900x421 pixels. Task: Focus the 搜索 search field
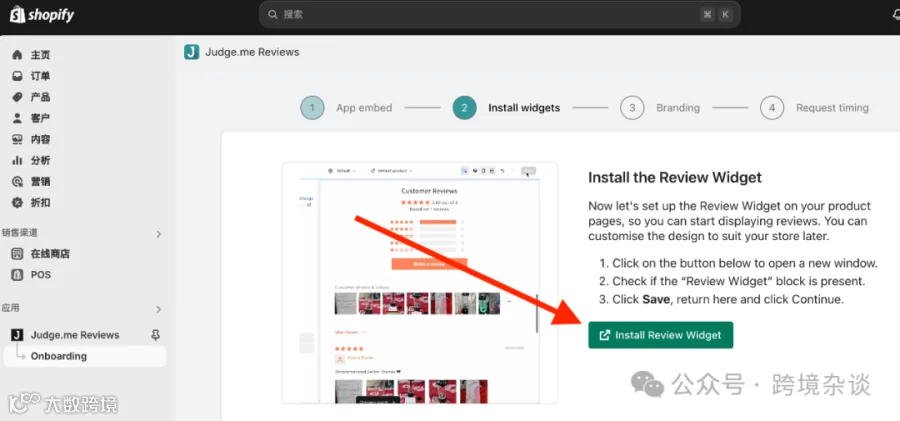[499, 14]
